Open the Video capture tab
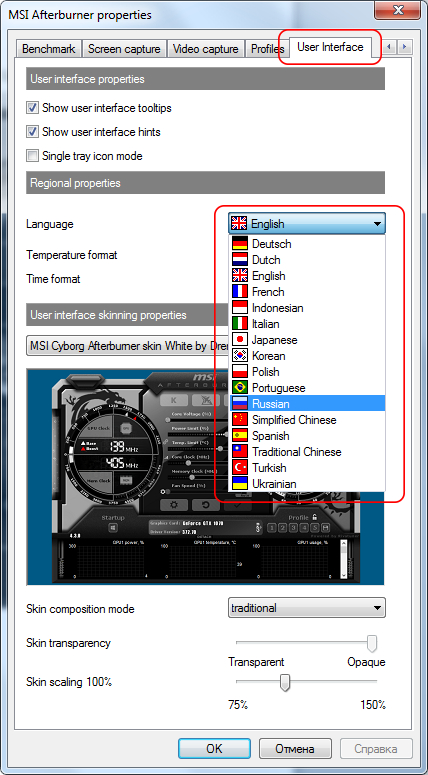This screenshot has width=428, height=775. (206, 49)
